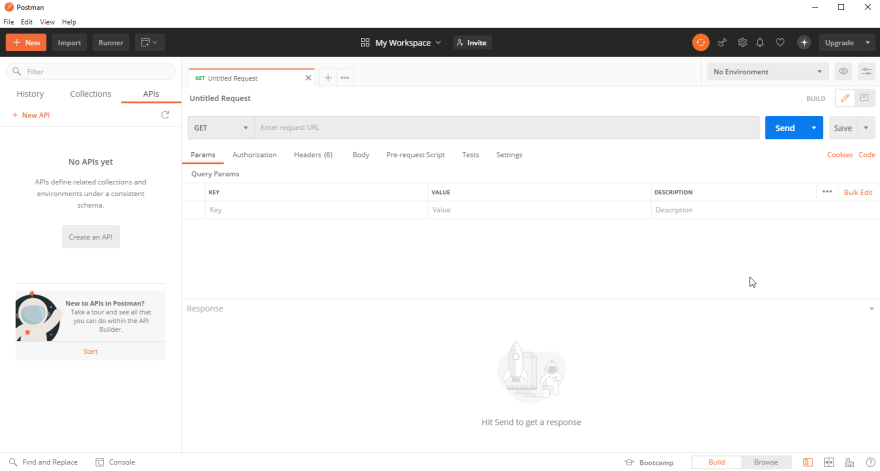Open the Send button dropdown arrow

click(813, 128)
